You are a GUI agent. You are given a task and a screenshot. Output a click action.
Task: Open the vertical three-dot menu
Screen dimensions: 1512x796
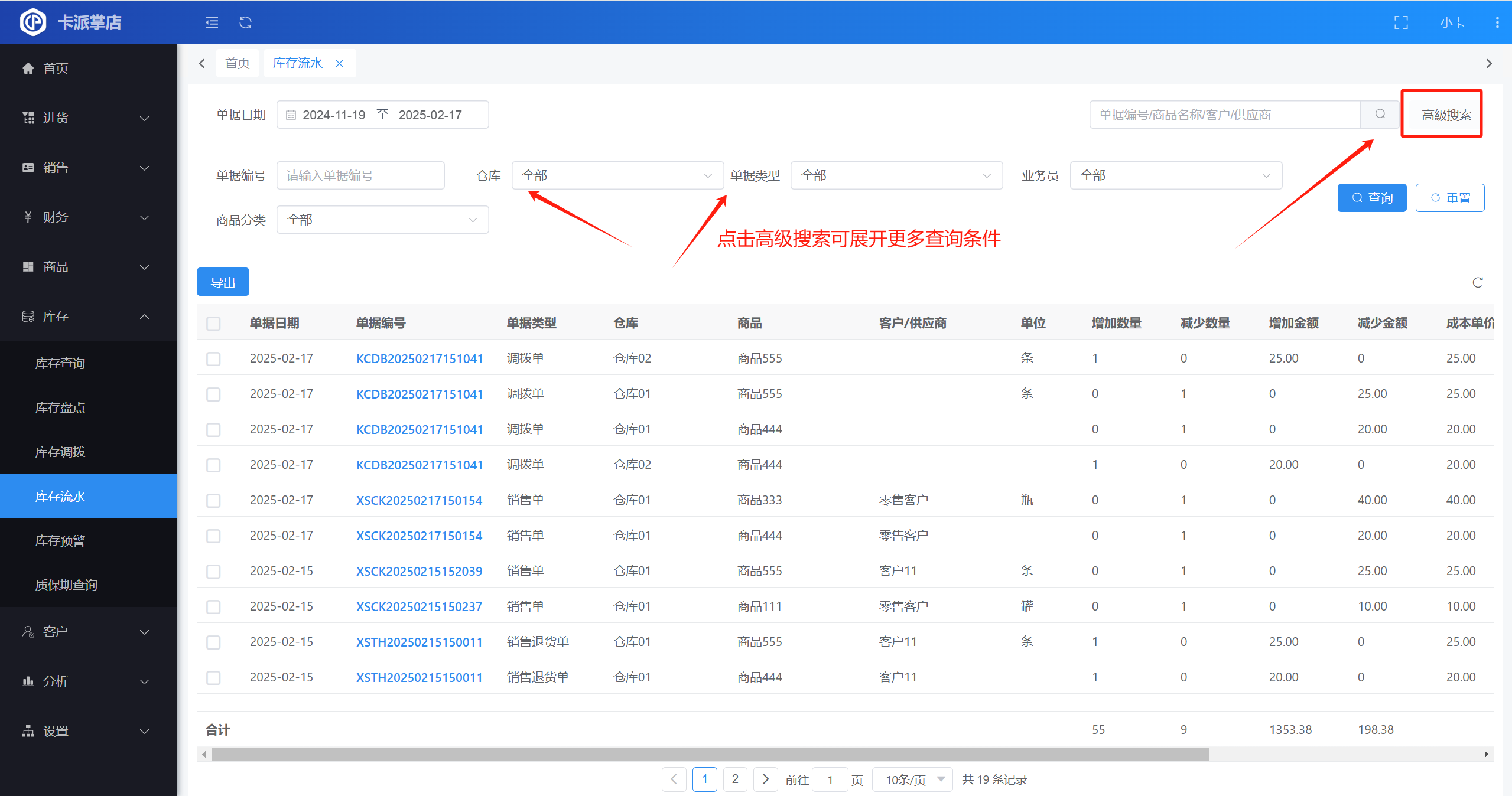point(1497,22)
